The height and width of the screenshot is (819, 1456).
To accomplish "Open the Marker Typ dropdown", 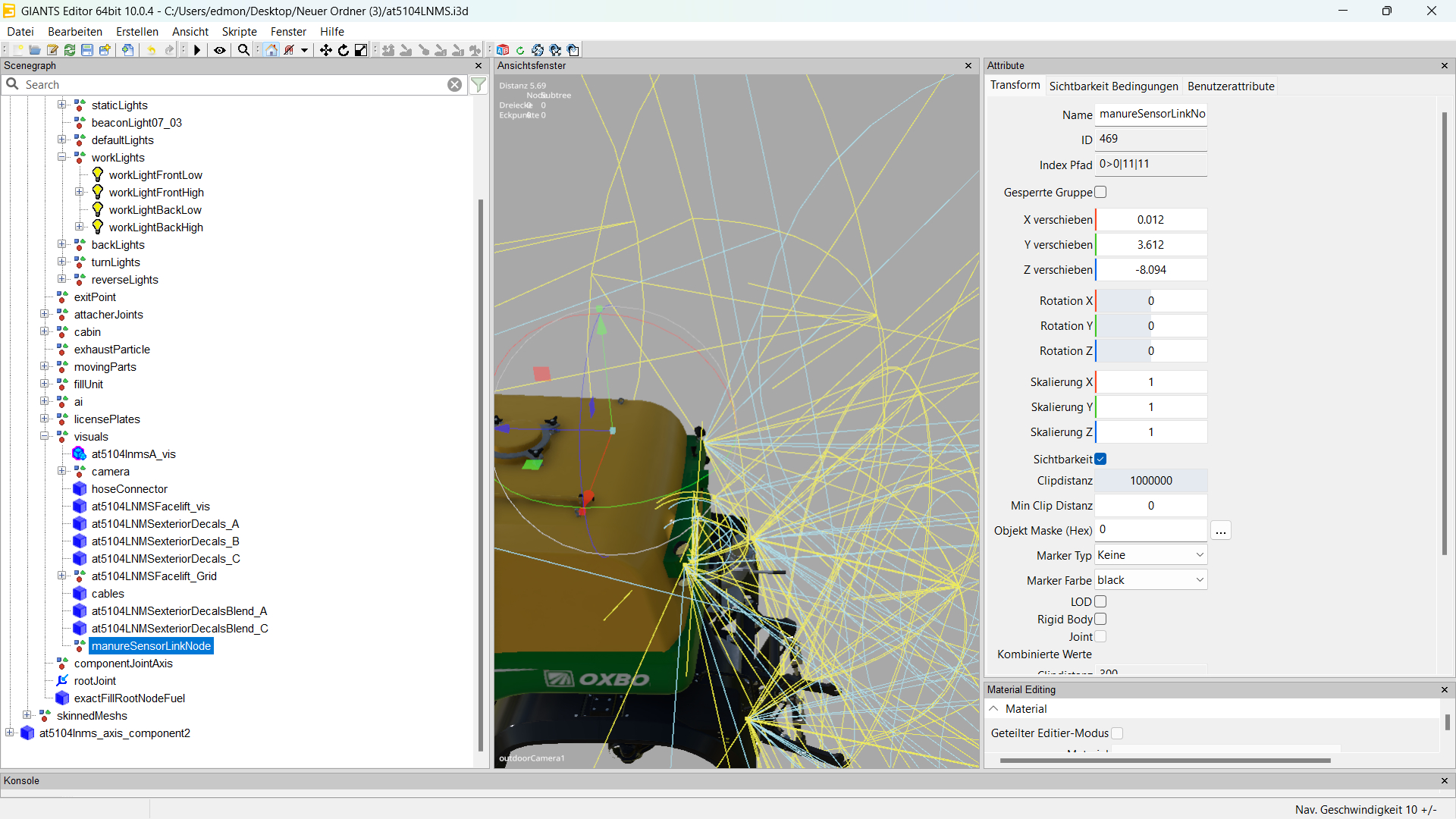I will click(1150, 555).
